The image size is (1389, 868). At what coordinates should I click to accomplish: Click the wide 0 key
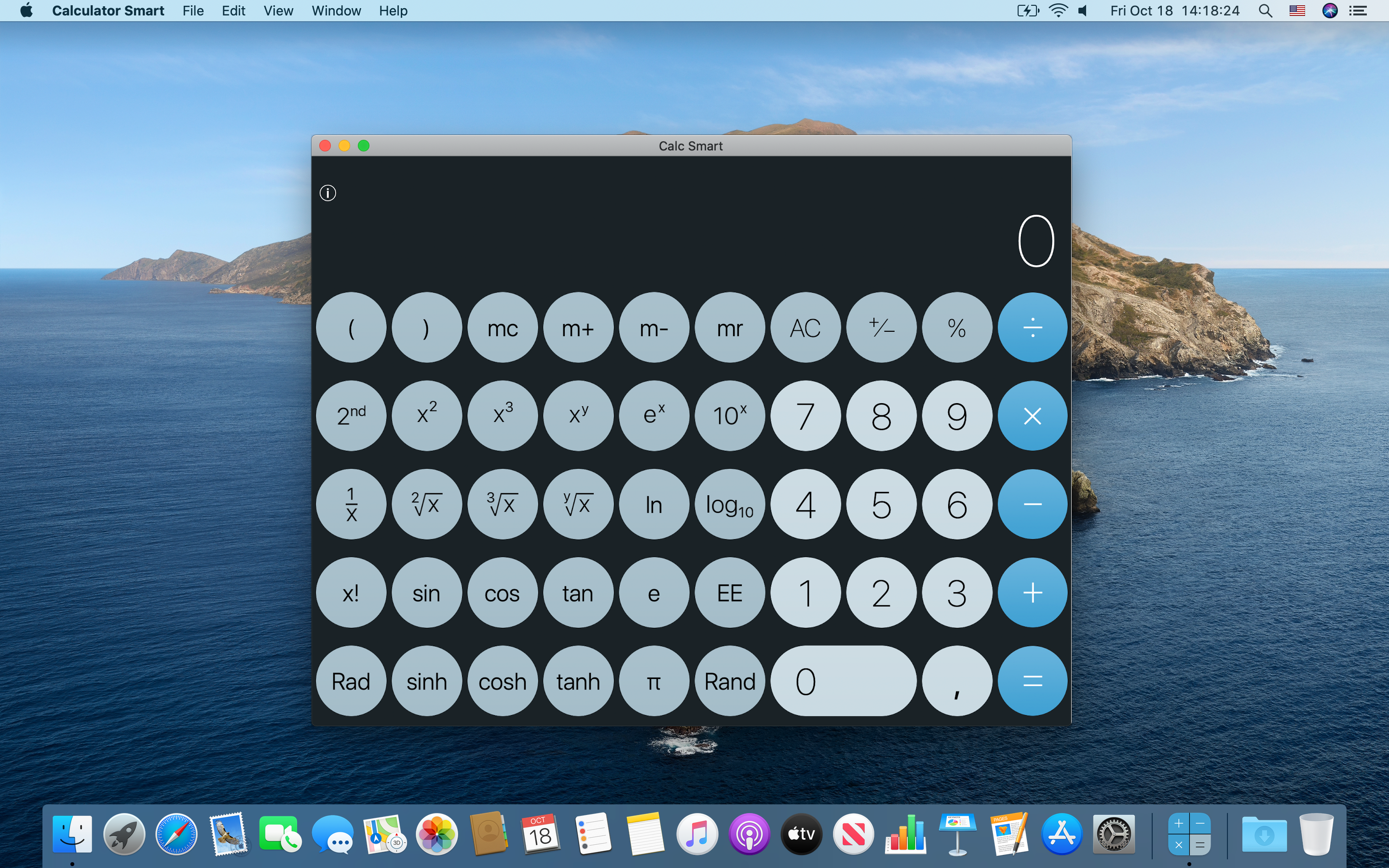843,681
